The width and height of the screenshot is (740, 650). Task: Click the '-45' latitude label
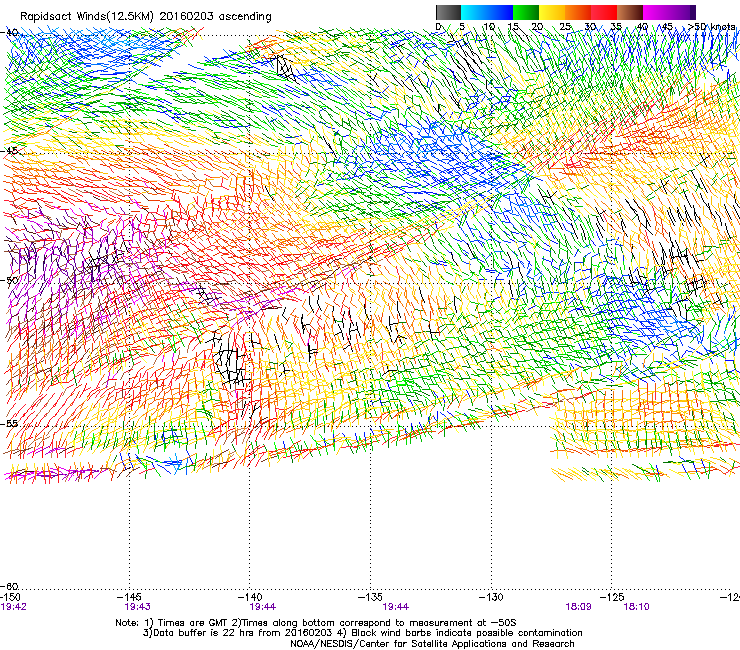pyautogui.click(x=9, y=151)
